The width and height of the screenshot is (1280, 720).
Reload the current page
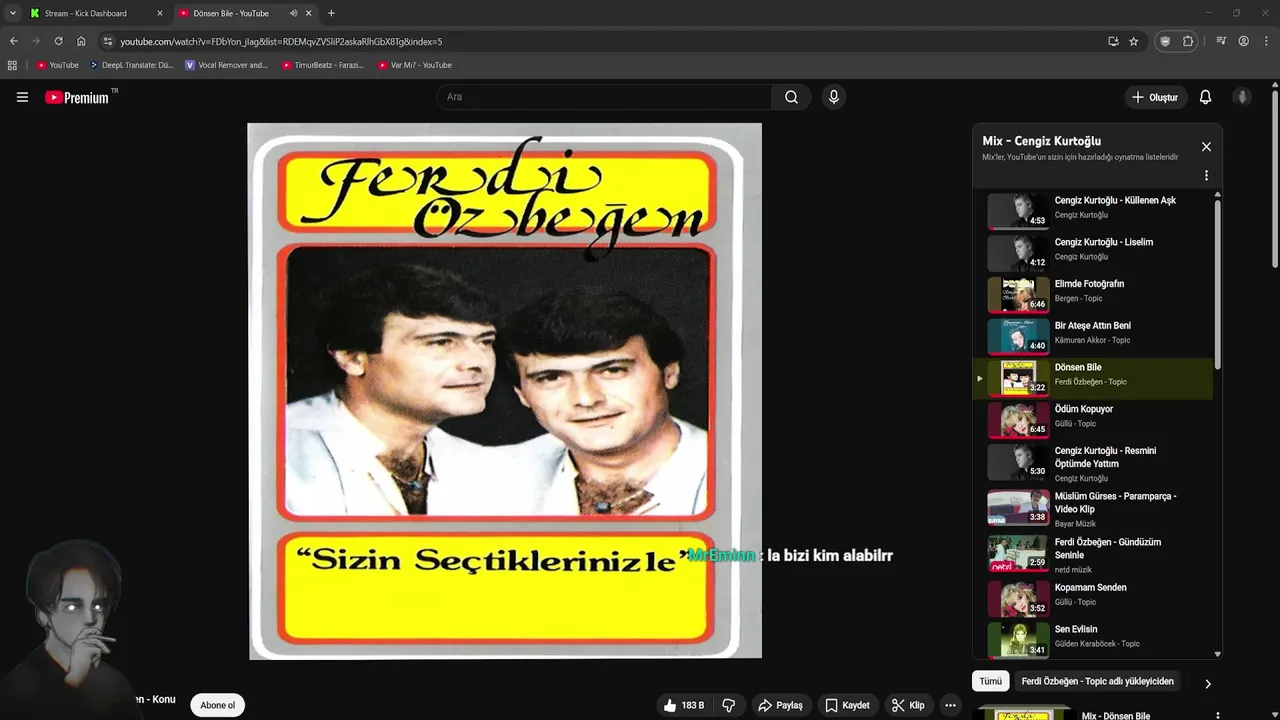pos(58,41)
